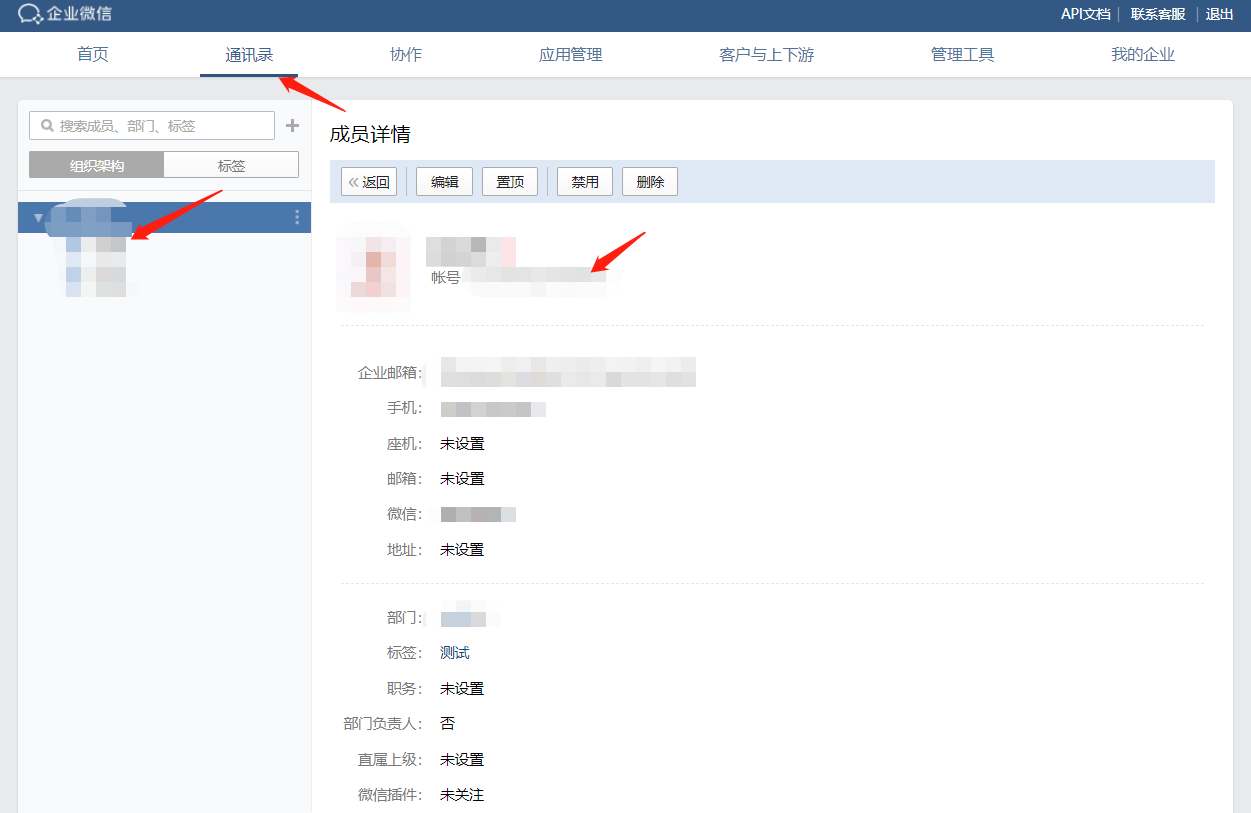The height and width of the screenshot is (813, 1251).
Task: Click the 禁用 button
Action: (x=584, y=182)
